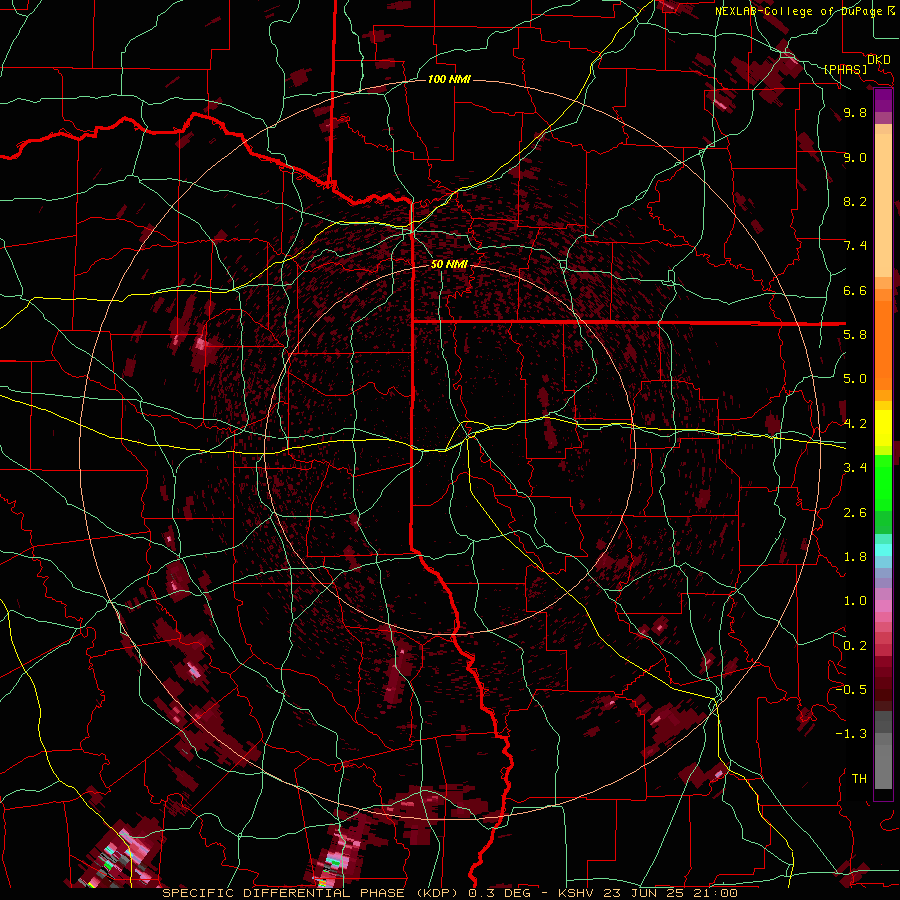Click the -0.5 scale value

pos(851,689)
